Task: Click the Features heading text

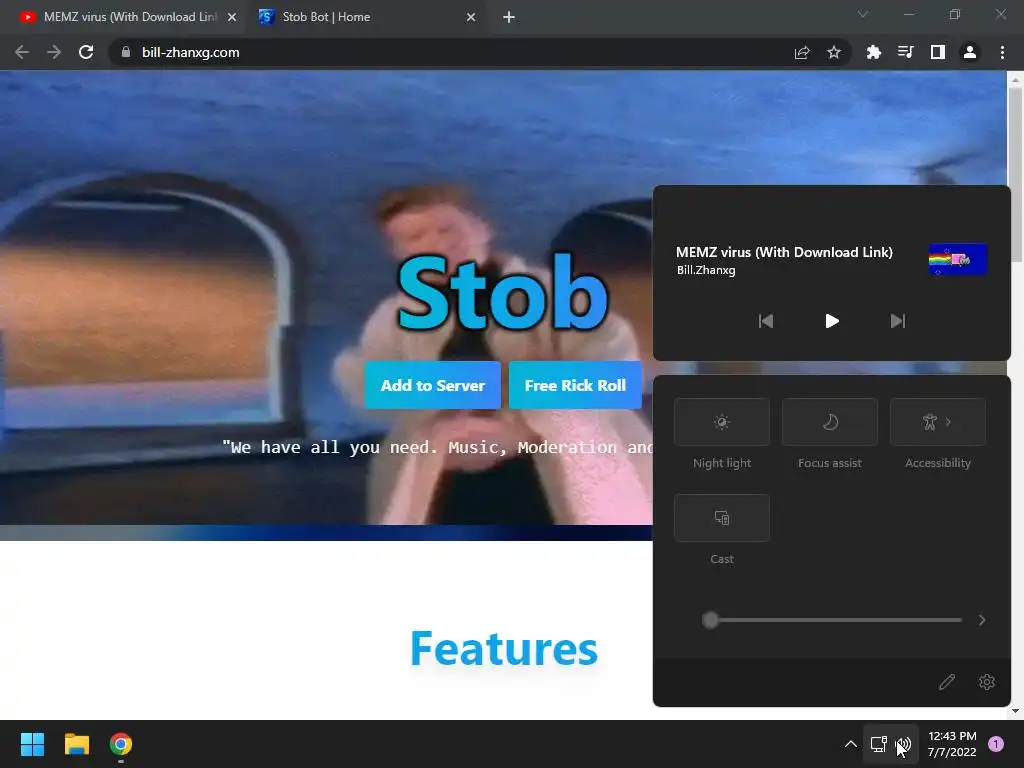Action: point(504,648)
